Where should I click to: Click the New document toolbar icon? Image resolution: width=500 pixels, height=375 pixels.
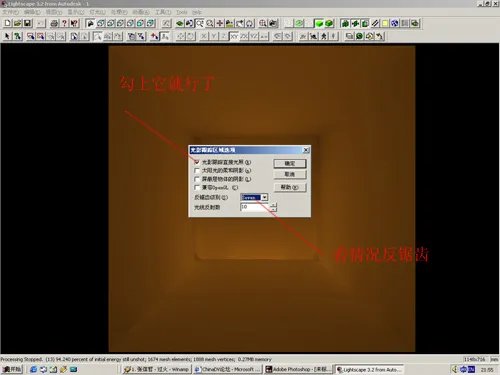pyautogui.click(x=7, y=23)
